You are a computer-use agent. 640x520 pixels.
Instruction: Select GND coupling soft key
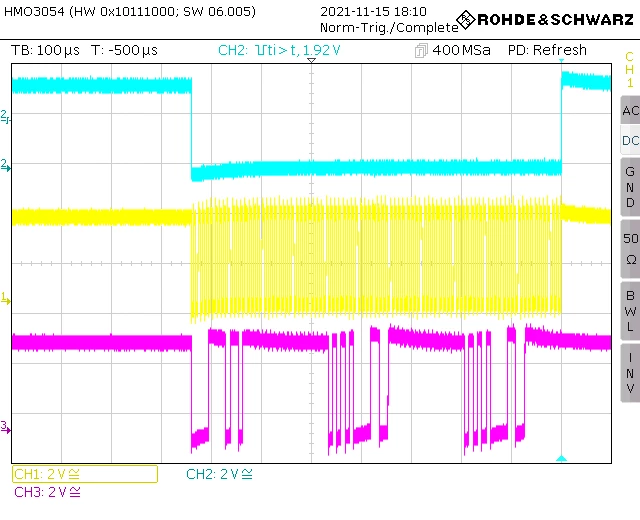coord(630,187)
